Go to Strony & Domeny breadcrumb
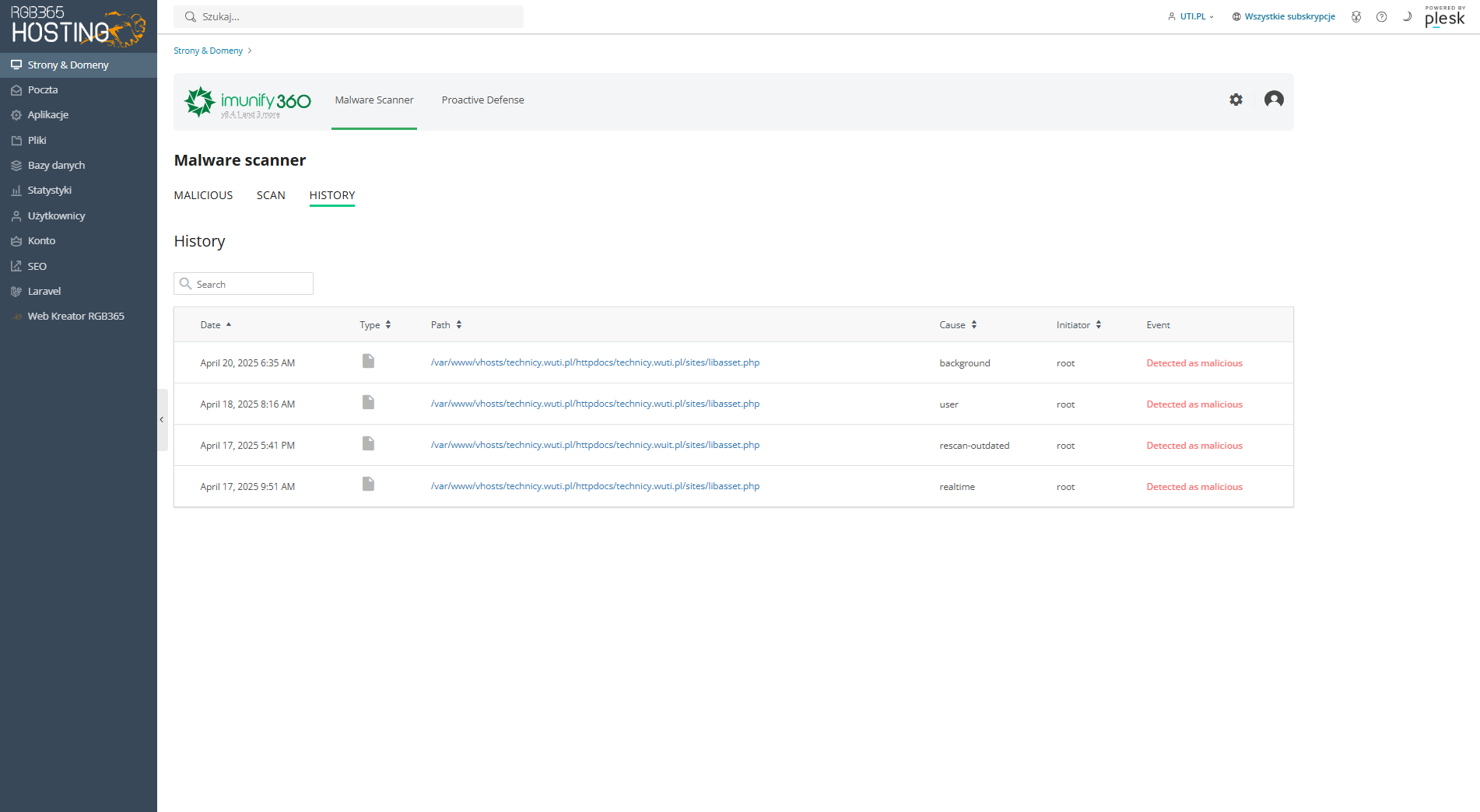Screen dimensions: 1480x812 [x=208, y=51]
